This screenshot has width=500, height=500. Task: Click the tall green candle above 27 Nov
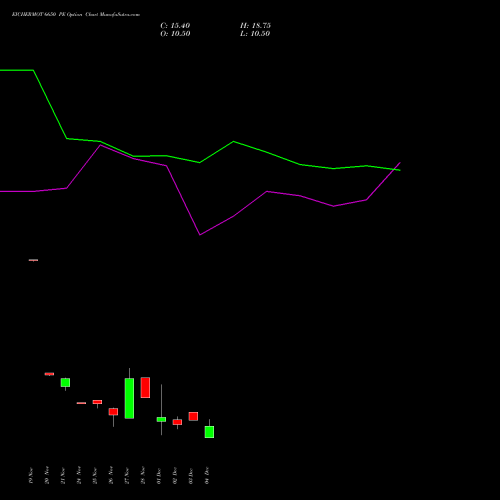tap(129, 398)
